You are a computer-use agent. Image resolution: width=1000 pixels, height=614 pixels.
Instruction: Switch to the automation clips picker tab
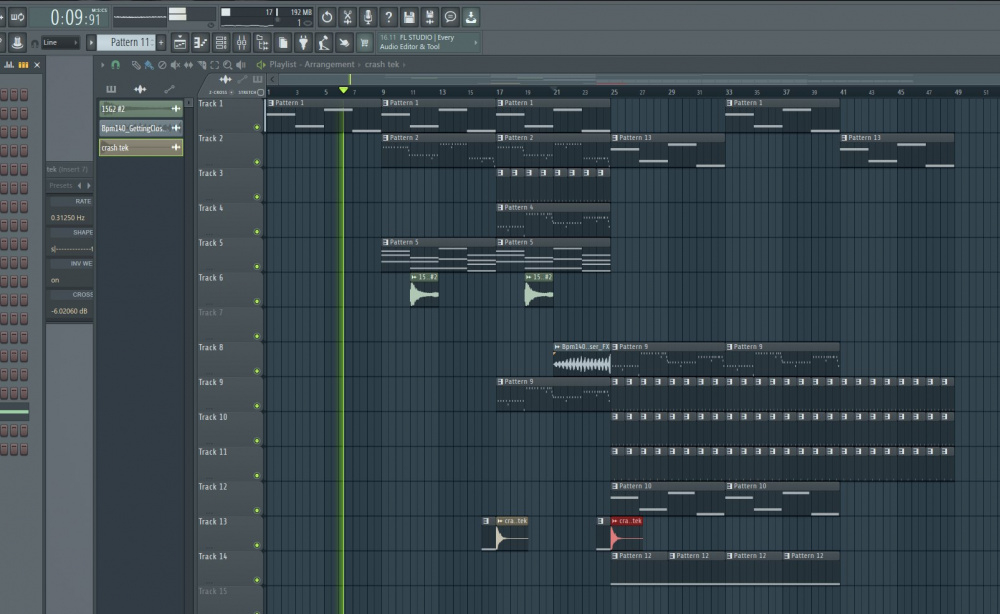[x=168, y=89]
